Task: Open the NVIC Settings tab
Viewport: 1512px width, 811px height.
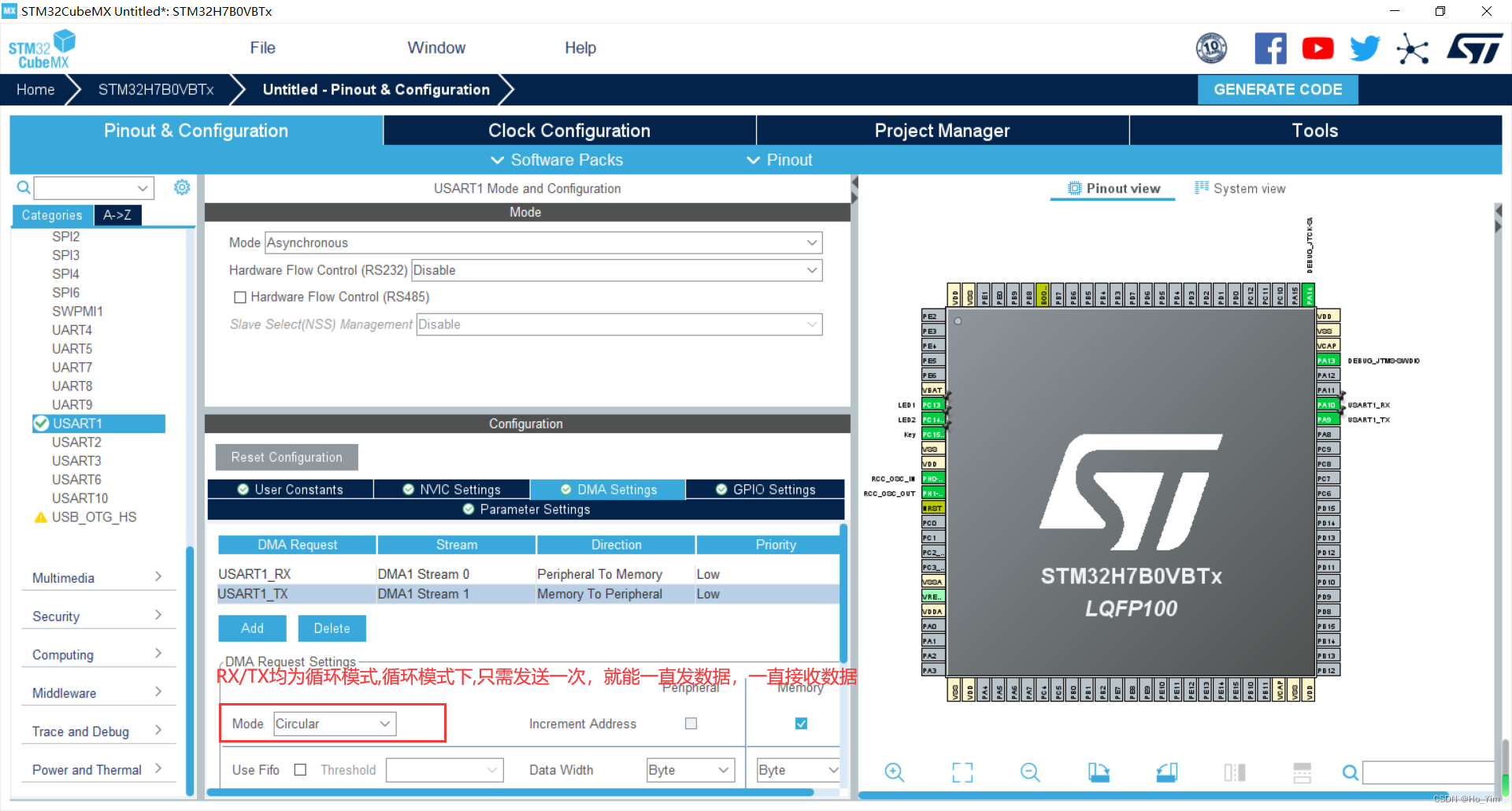Action: click(x=452, y=489)
